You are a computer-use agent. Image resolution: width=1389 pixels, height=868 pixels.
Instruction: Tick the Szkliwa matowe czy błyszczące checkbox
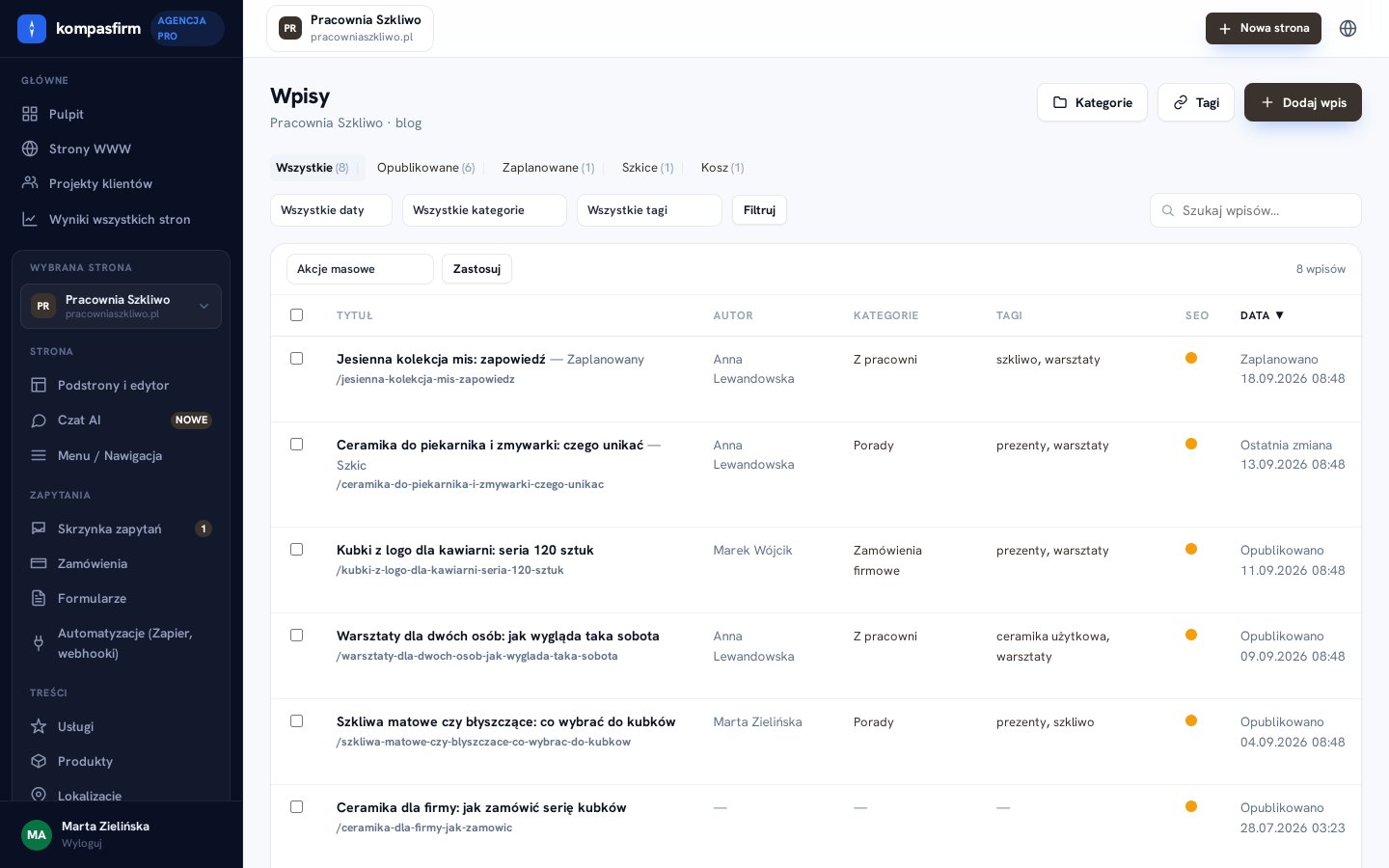(x=296, y=720)
